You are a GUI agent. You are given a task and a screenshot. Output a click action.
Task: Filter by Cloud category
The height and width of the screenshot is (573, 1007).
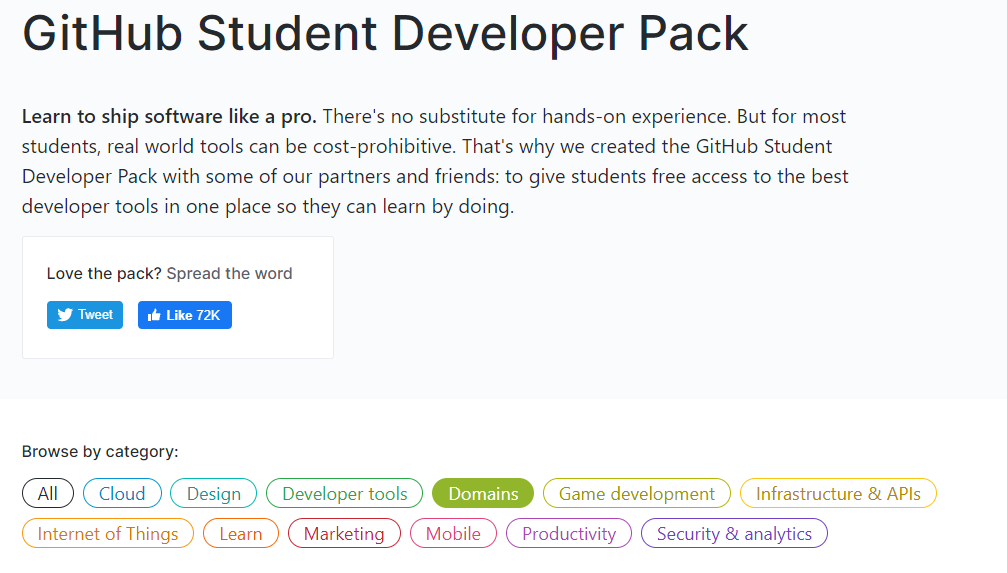(122, 494)
